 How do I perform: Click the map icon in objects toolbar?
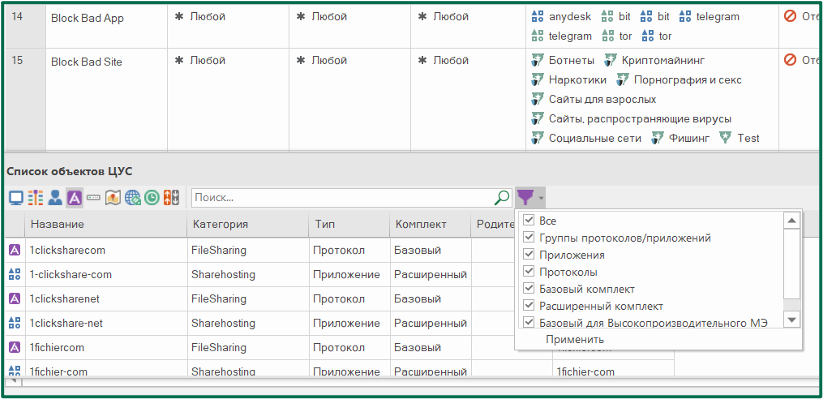pyautogui.click(x=112, y=198)
